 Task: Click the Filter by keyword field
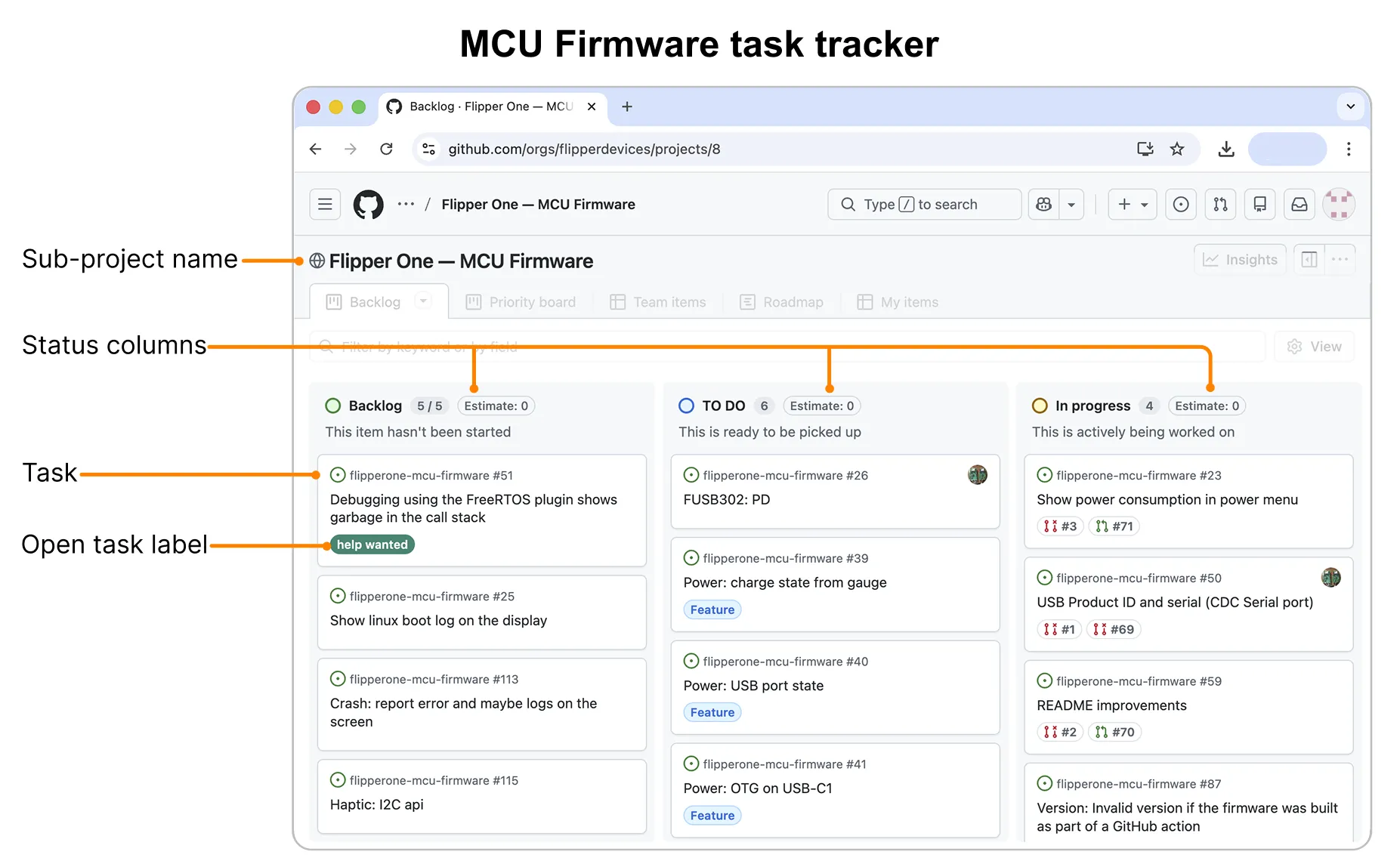787,347
